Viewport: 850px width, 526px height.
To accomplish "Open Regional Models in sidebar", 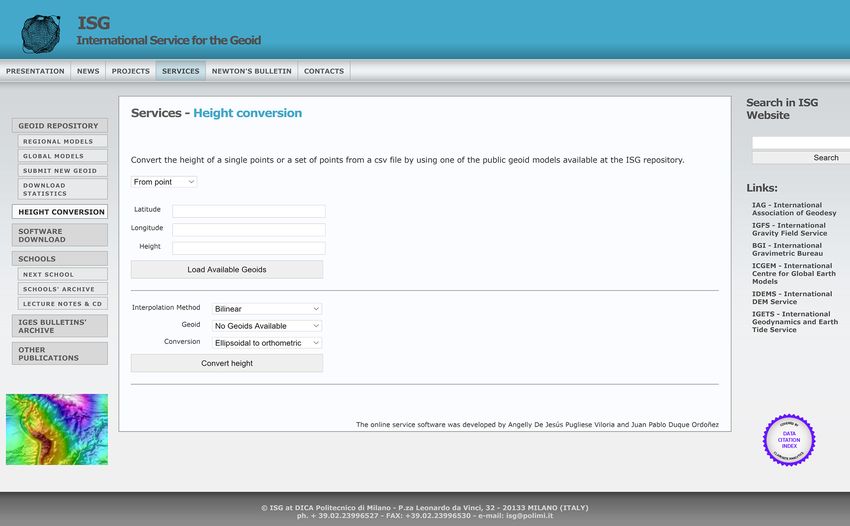I will click(63, 141).
